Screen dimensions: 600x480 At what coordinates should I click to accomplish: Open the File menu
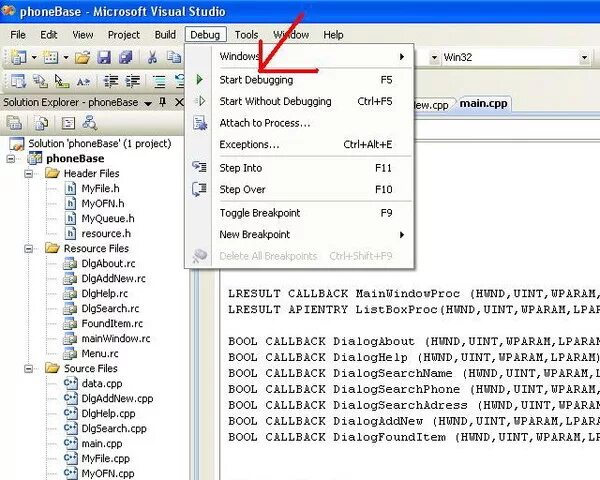click(x=18, y=35)
